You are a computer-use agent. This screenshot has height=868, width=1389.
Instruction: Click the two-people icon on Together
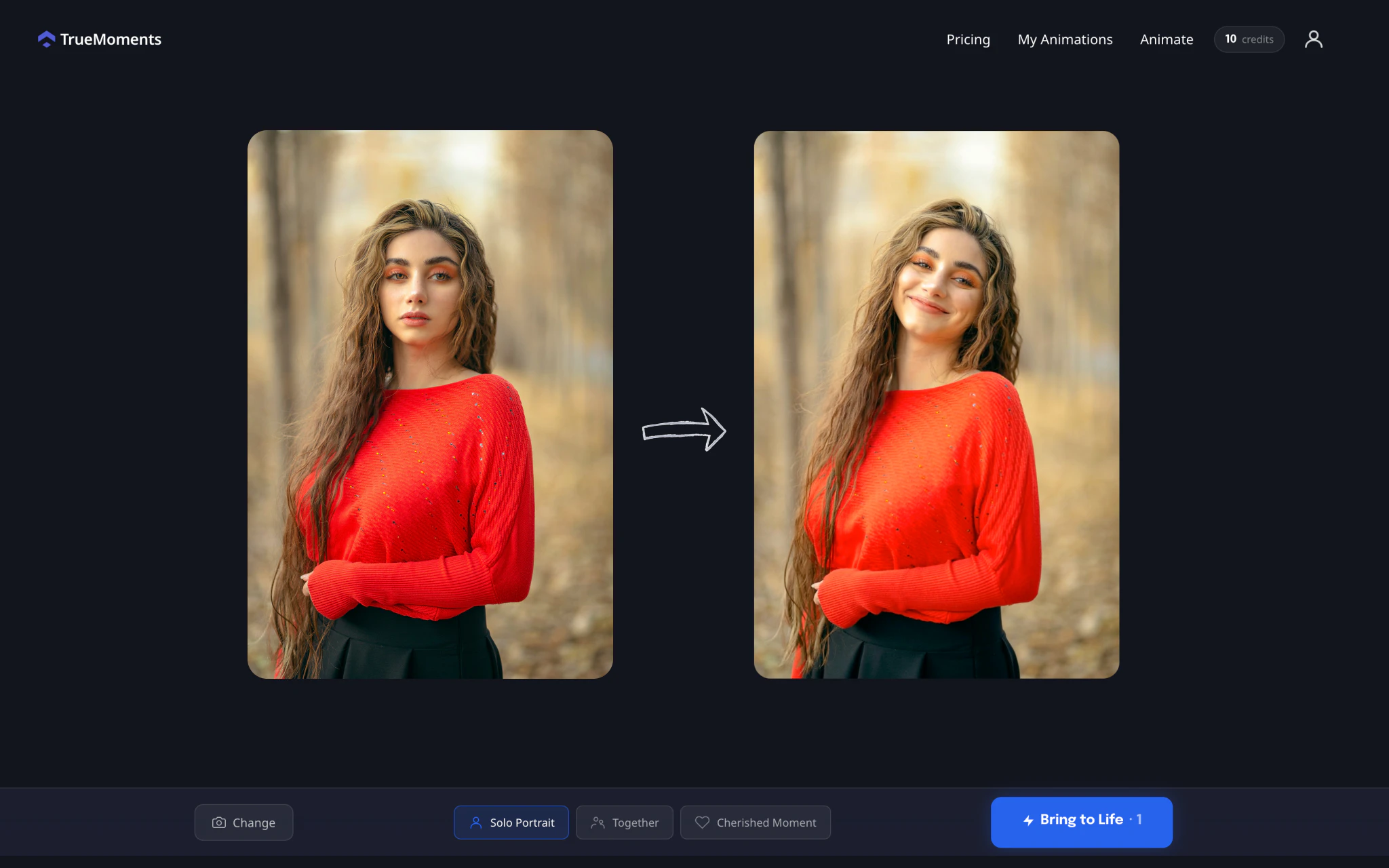tap(598, 823)
